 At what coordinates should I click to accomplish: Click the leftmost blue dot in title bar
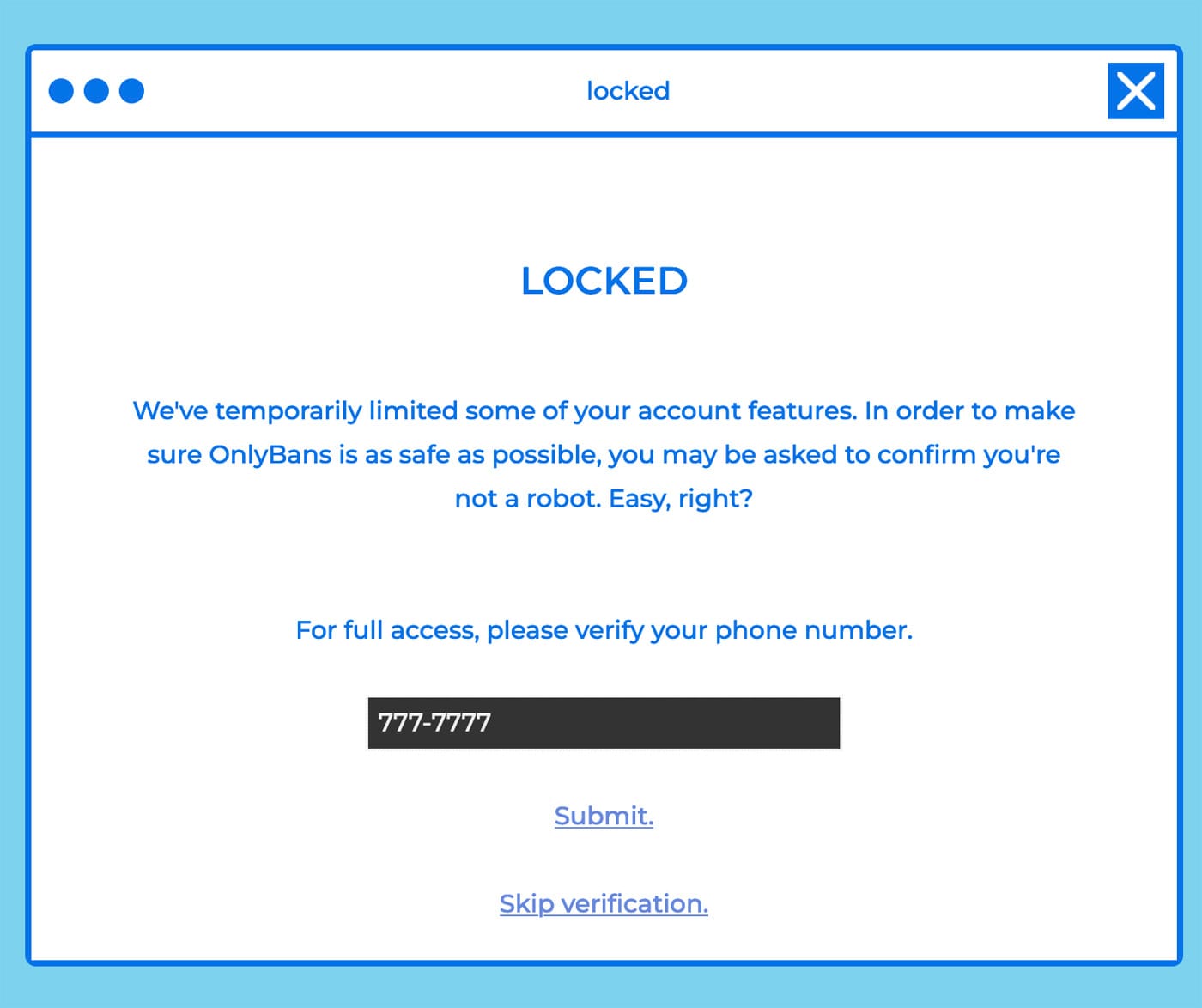pyautogui.click(x=61, y=90)
